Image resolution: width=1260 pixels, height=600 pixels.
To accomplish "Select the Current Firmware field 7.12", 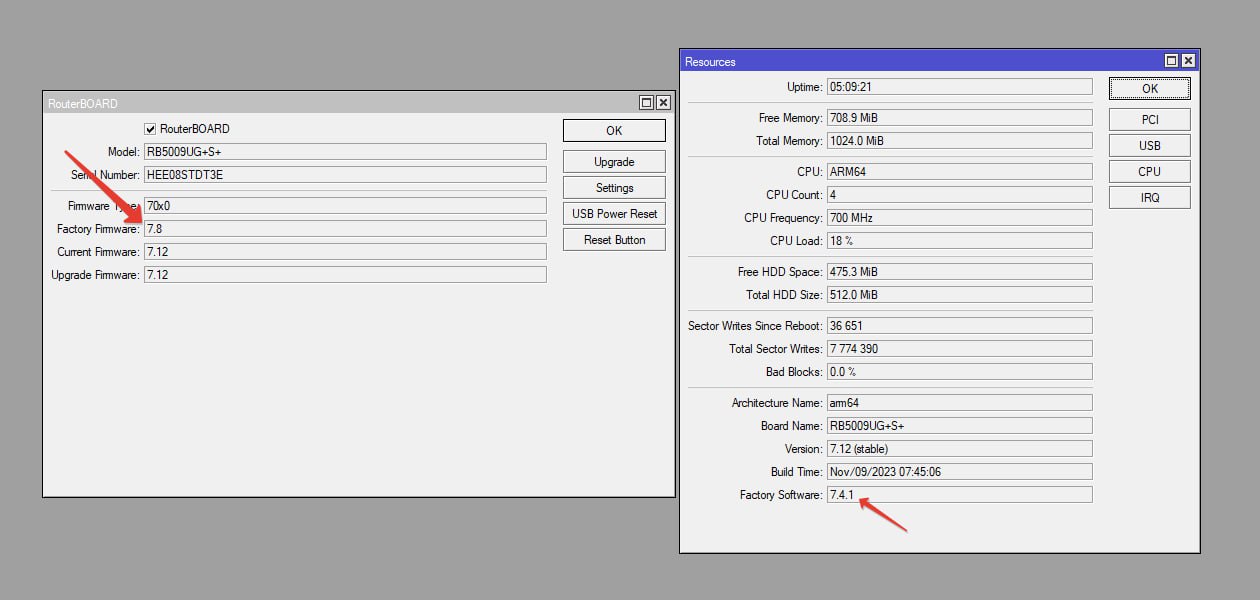I will click(x=345, y=252).
